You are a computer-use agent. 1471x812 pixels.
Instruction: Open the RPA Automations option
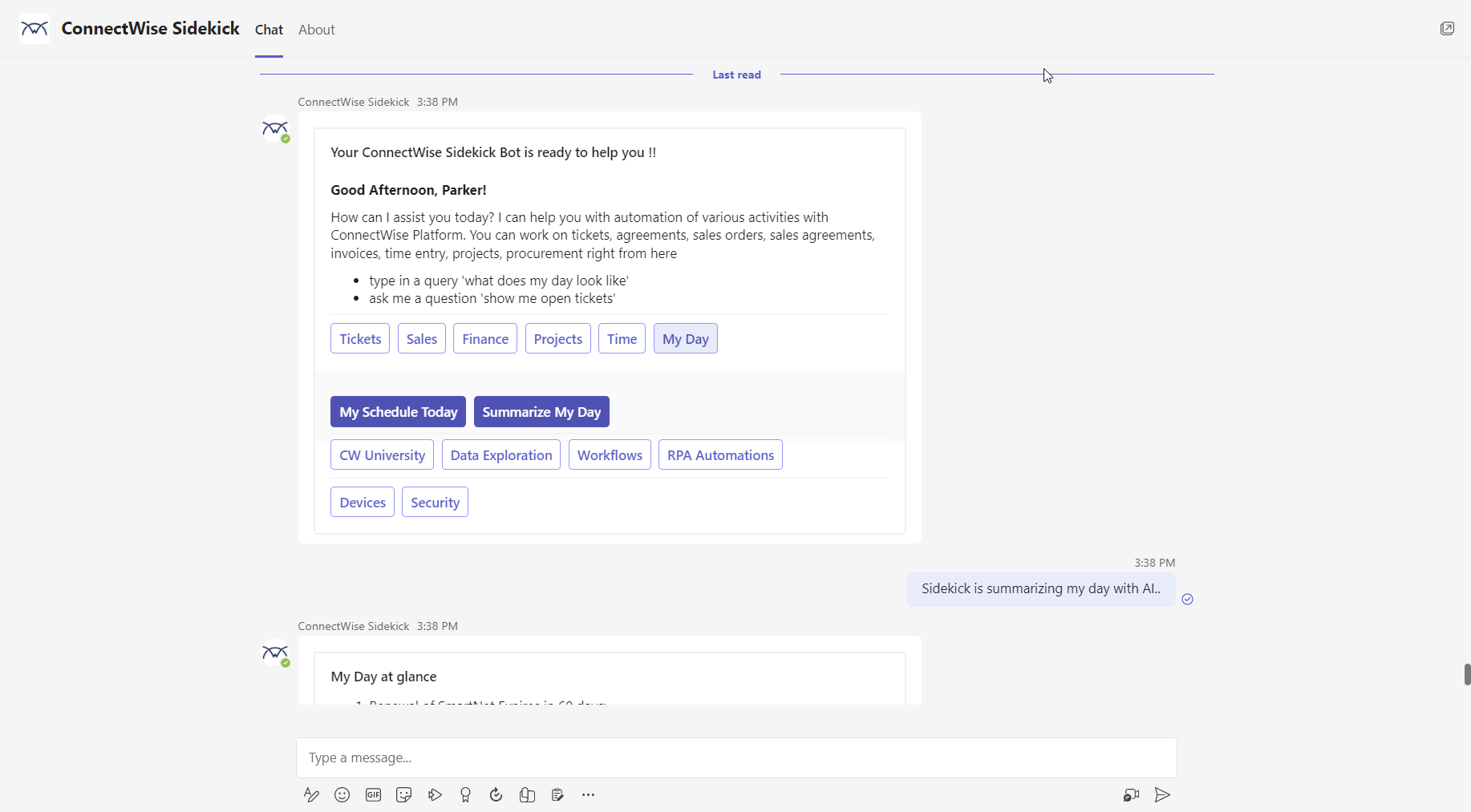pos(719,455)
